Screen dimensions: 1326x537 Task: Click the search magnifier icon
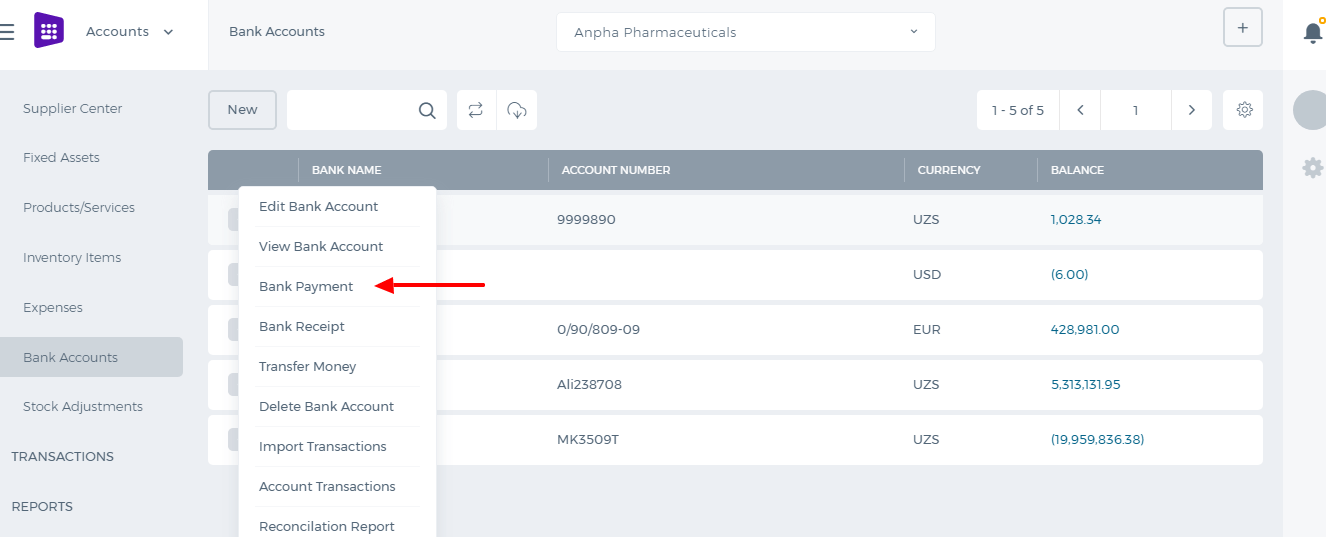pos(427,110)
